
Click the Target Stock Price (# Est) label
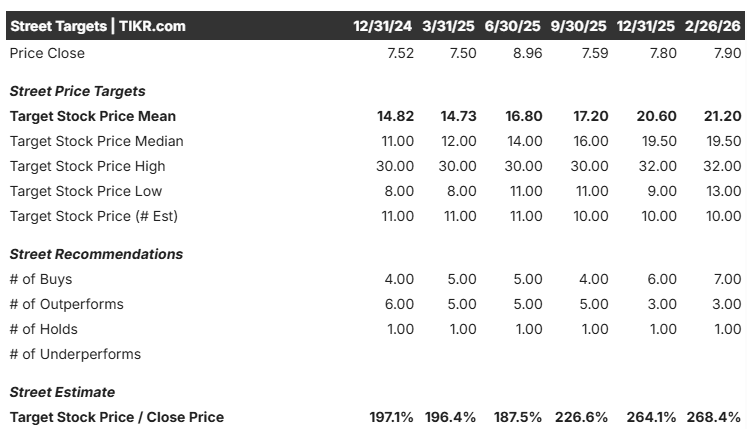(x=93, y=216)
